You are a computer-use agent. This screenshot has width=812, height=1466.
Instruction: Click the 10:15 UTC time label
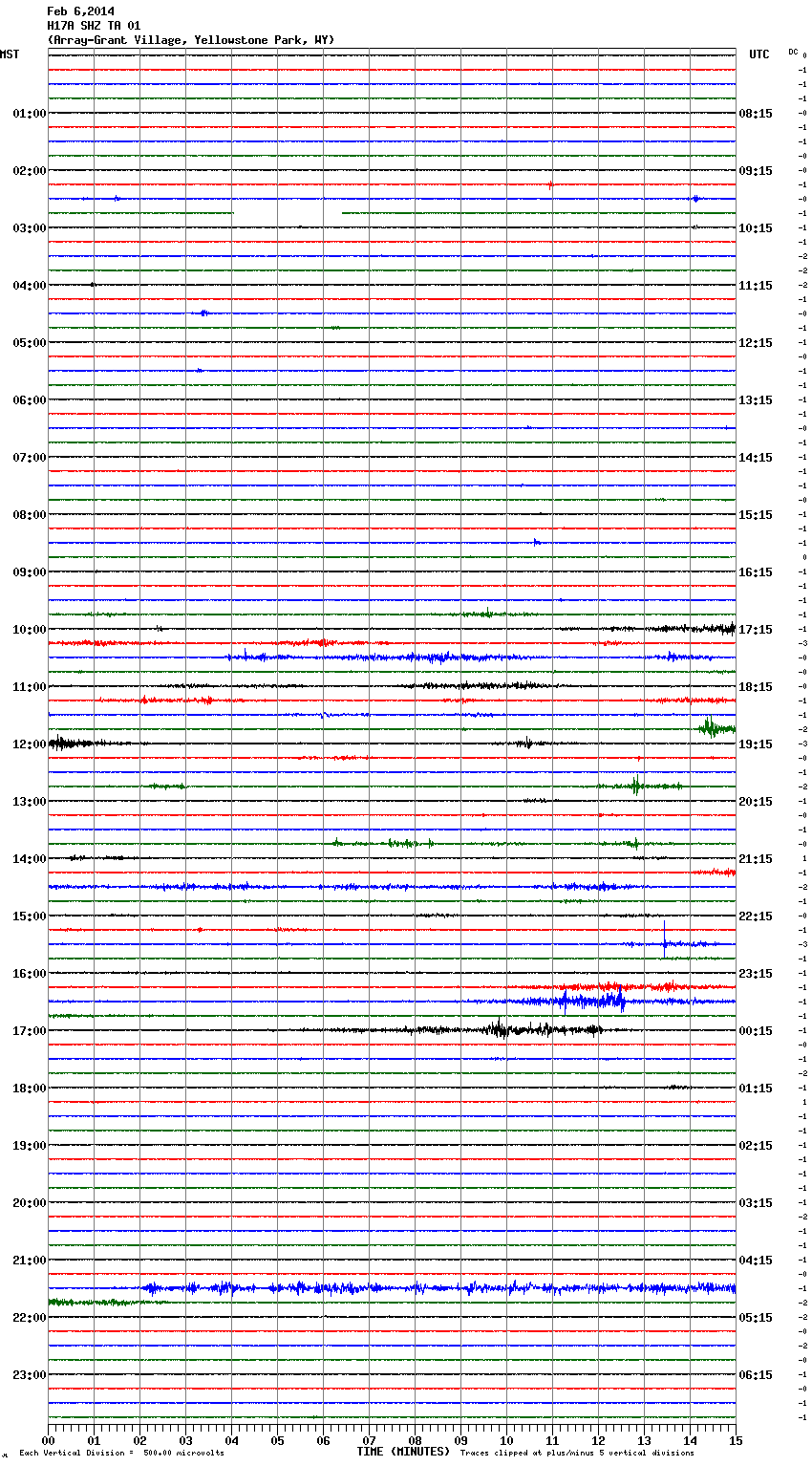pyautogui.click(x=756, y=228)
